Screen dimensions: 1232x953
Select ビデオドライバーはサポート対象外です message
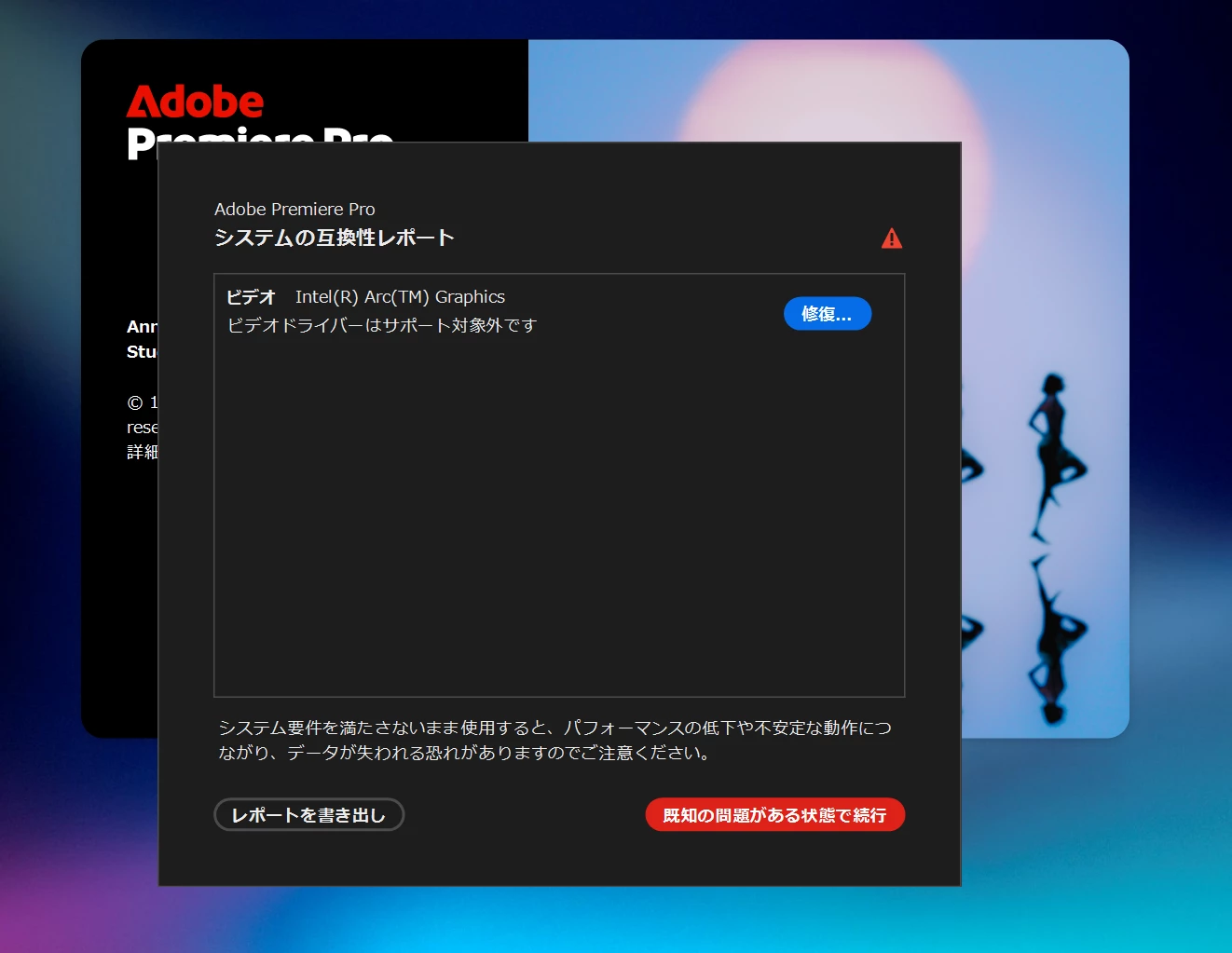(x=382, y=325)
